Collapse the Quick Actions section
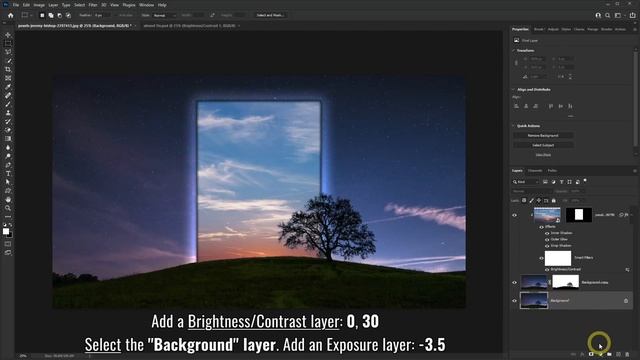The width and height of the screenshot is (640, 360). (514, 126)
